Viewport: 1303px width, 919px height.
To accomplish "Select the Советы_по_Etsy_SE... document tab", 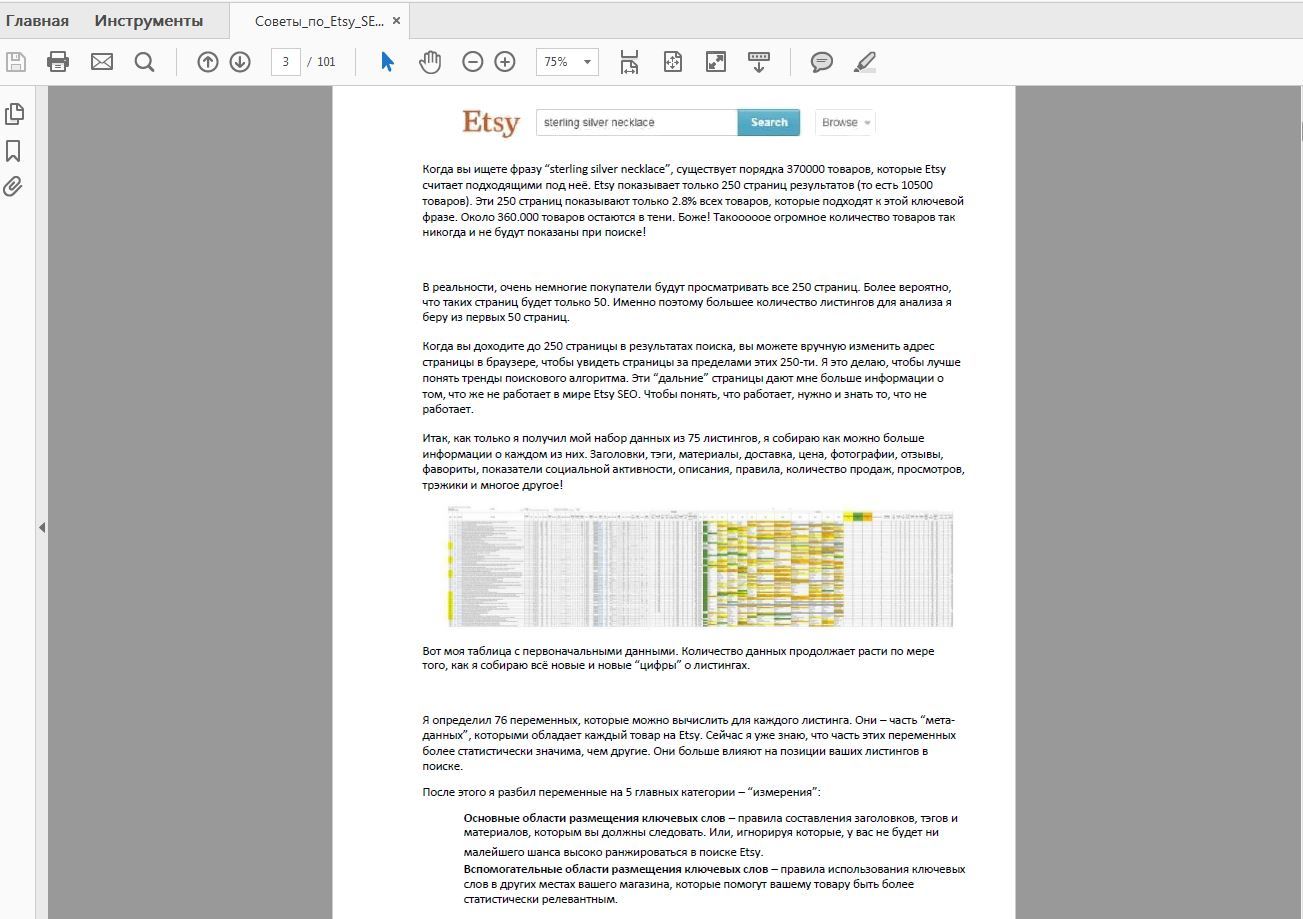I will [319, 21].
